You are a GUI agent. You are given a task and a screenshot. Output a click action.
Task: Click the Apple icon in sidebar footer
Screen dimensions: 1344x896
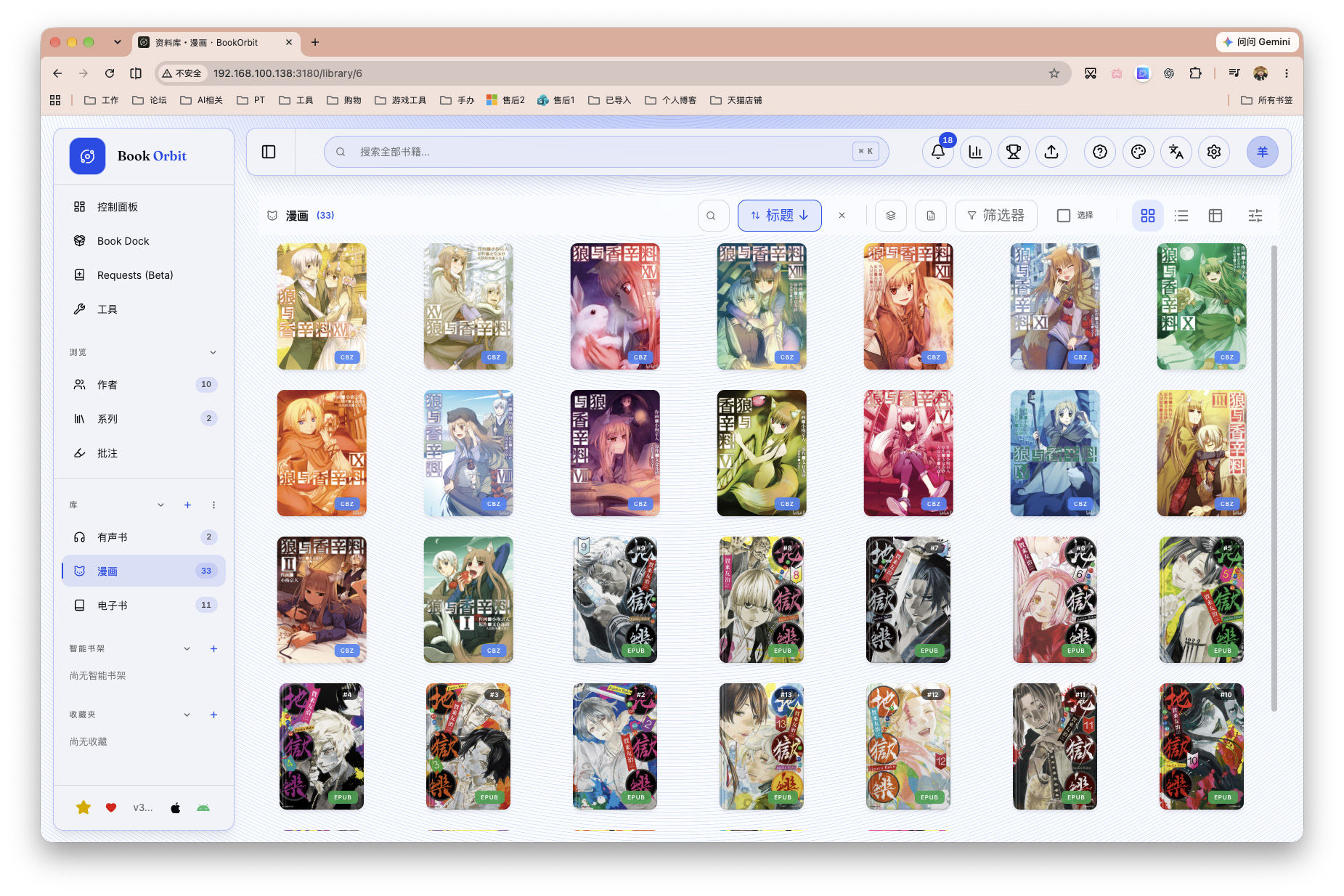pos(175,807)
